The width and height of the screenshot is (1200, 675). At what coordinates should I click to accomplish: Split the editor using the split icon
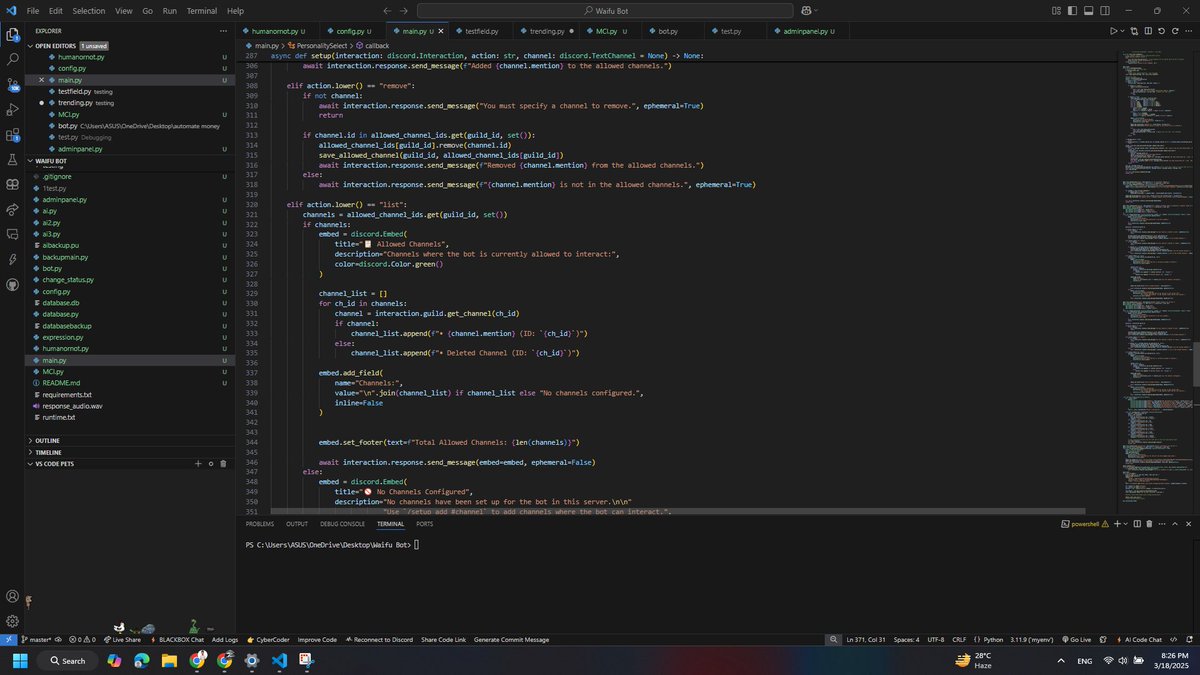(1148, 30)
